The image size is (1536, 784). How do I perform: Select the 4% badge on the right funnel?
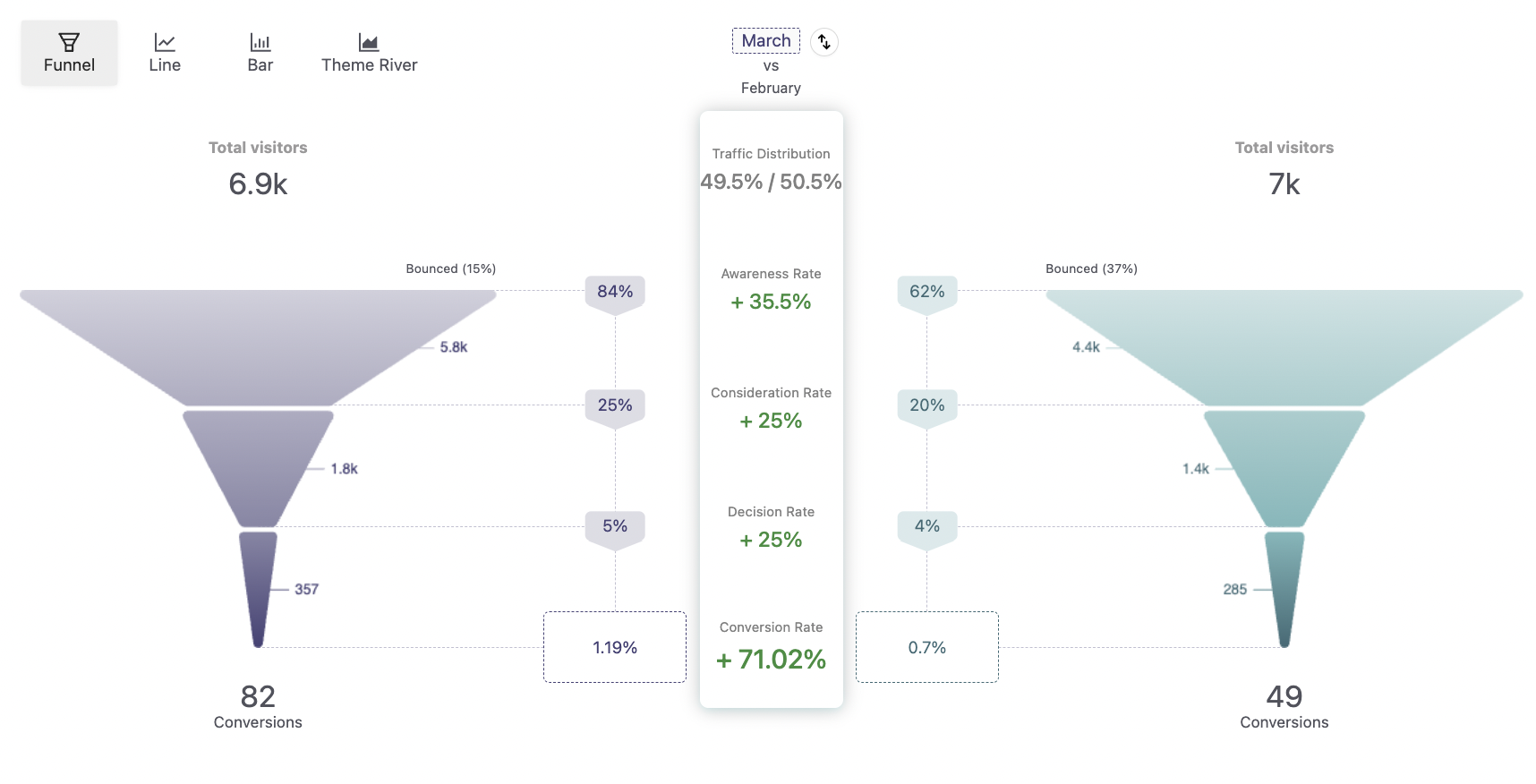point(926,526)
